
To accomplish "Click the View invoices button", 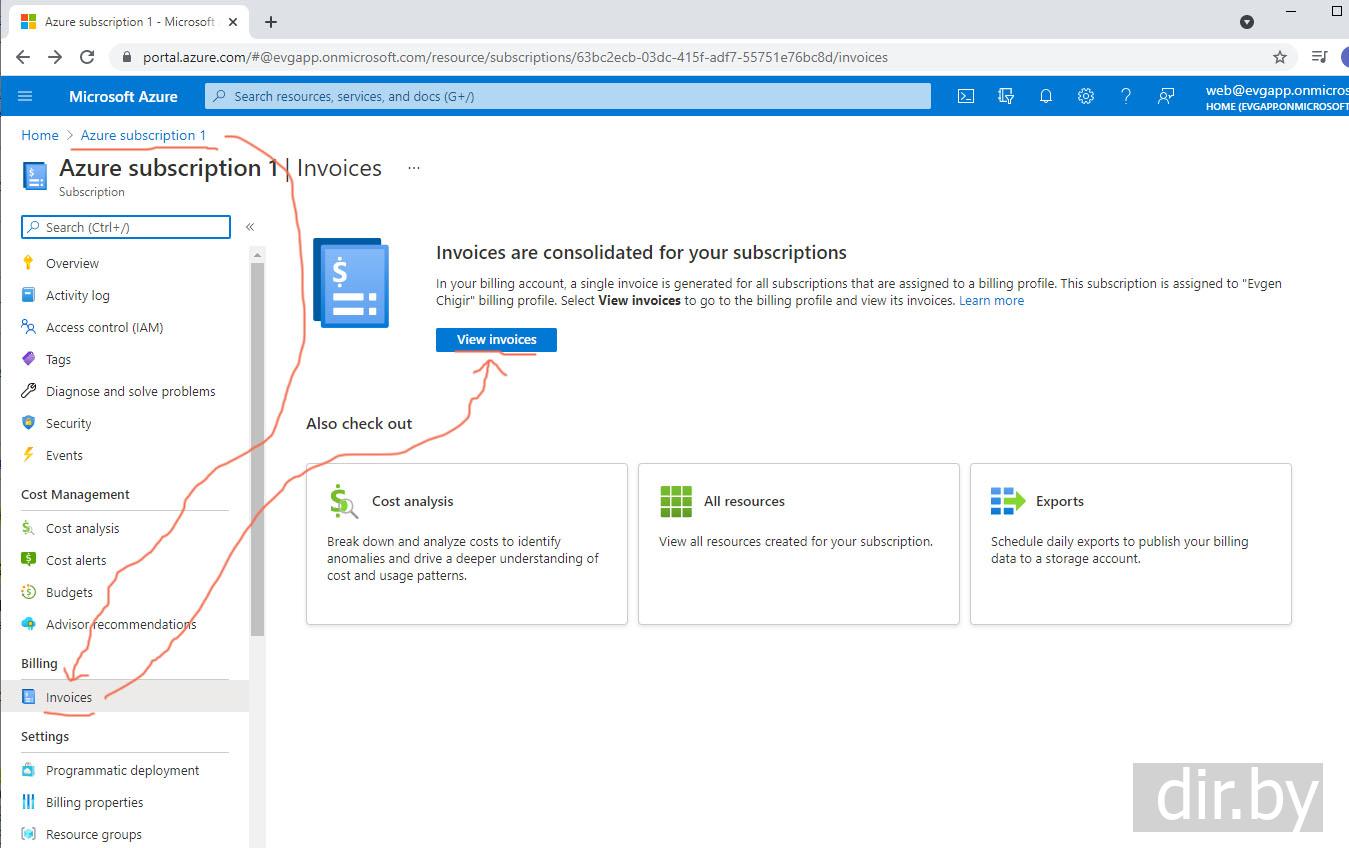I will tap(496, 340).
